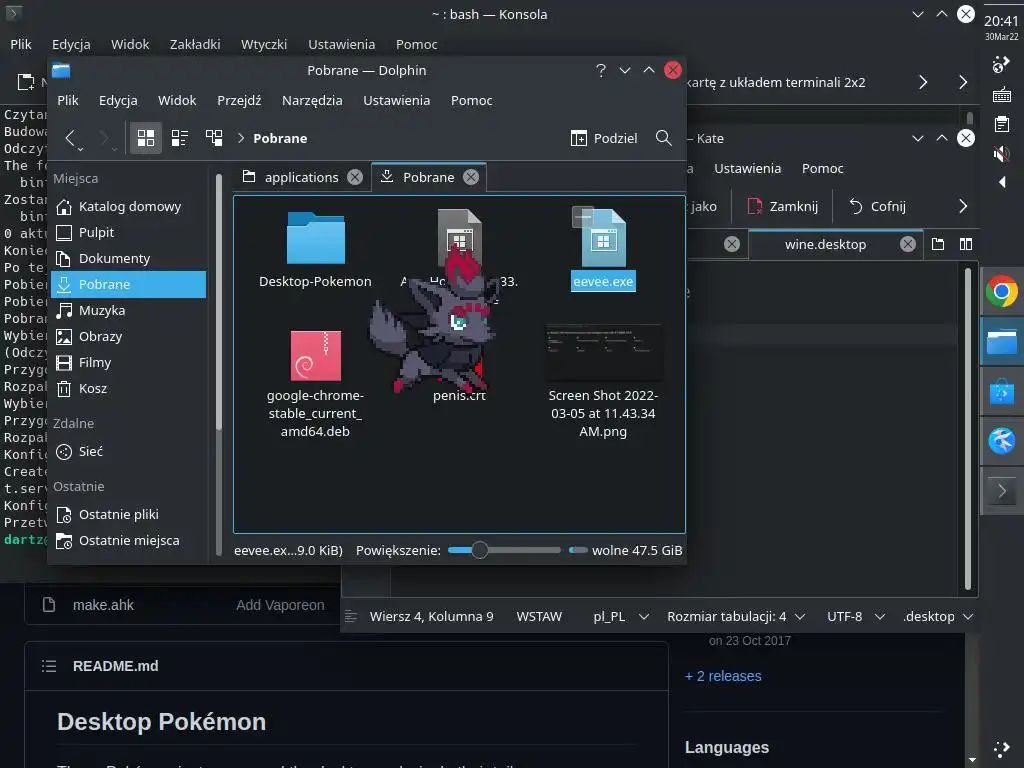Image resolution: width=1024 pixels, height=768 pixels.
Task: Click Konsola new tab toolbar icon
Action: [x=25, y=82]
